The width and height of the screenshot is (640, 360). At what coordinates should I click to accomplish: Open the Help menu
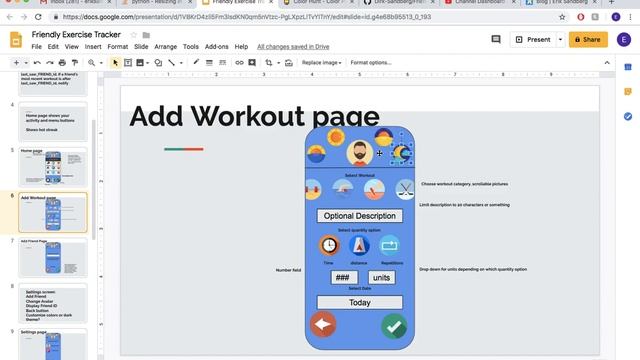coord(241,47)
